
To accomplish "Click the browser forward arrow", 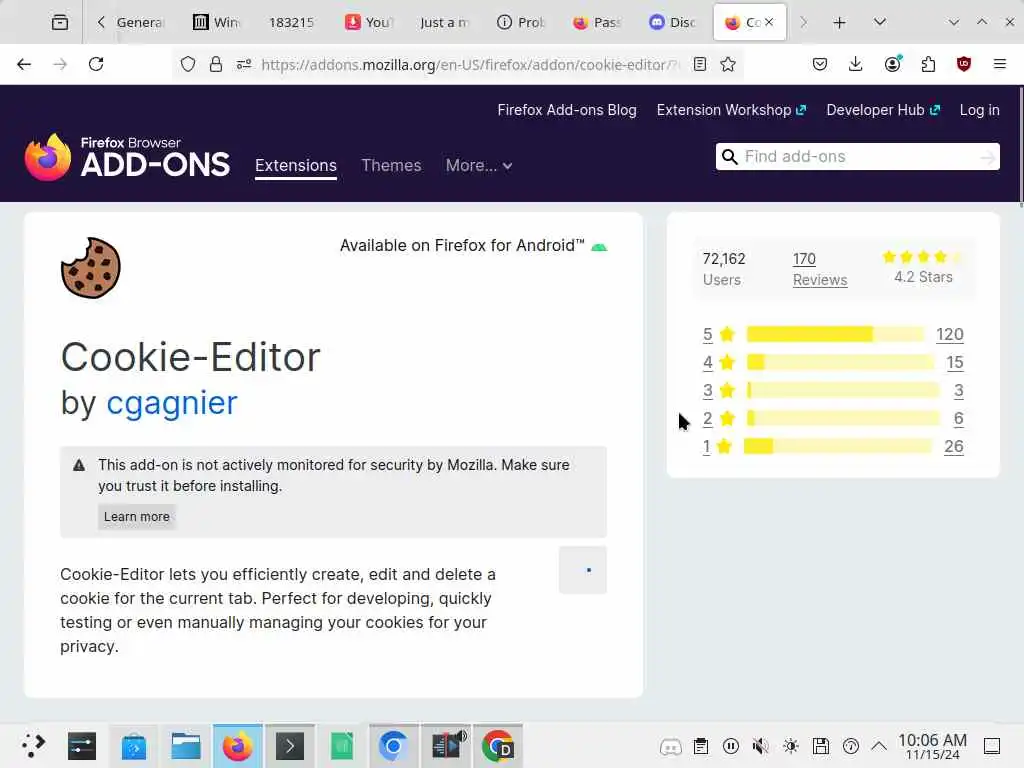I will (x=60, y=64).
